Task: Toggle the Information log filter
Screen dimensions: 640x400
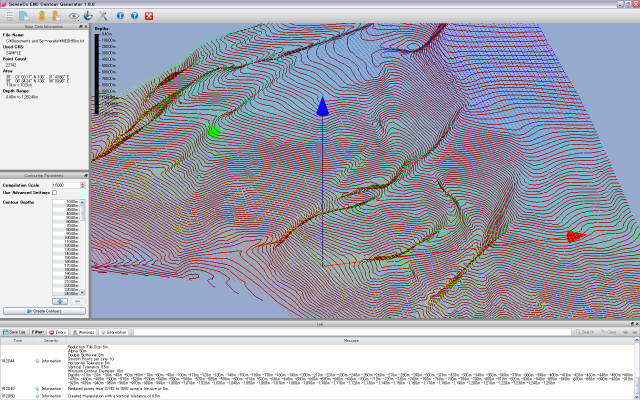Action: [114, 330]
